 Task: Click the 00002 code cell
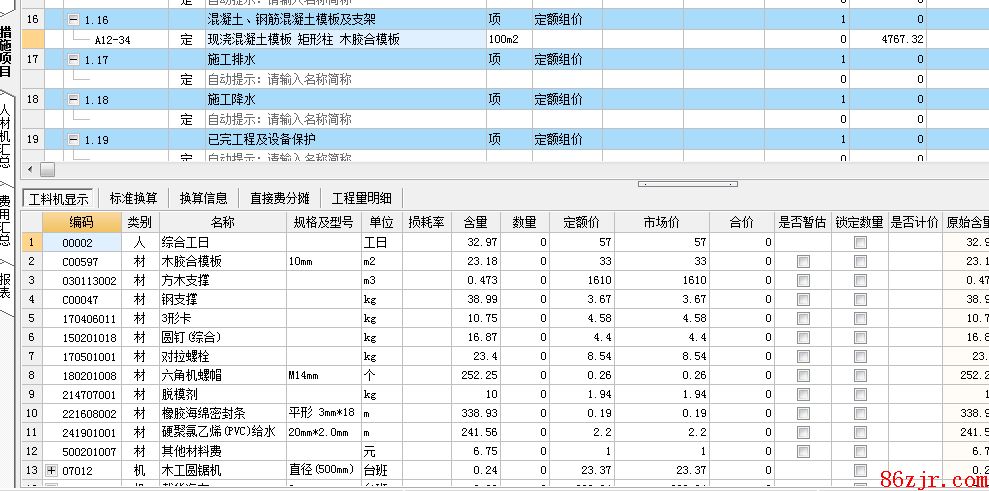[x=80, y=242]
